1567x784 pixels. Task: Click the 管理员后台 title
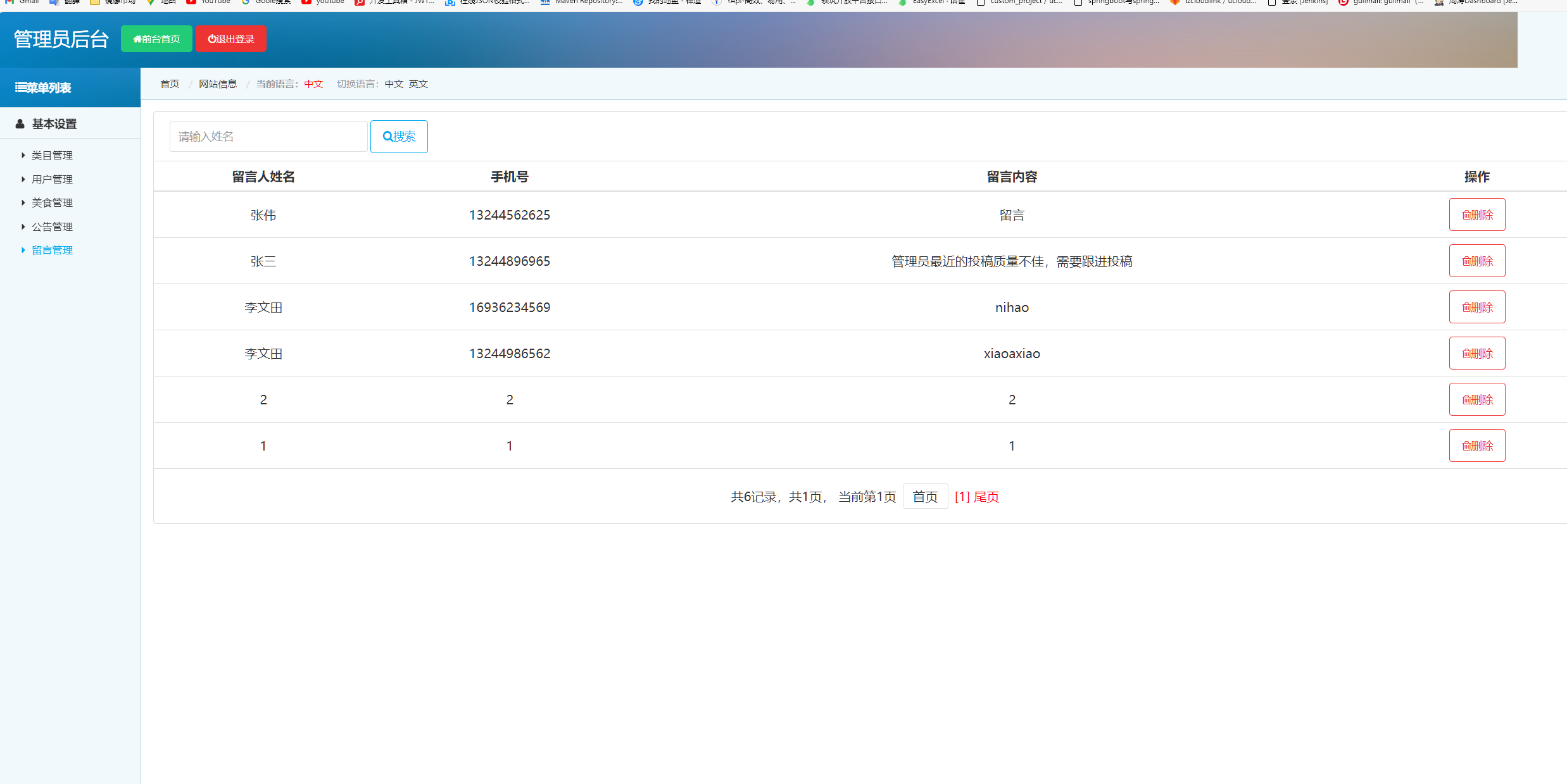61,39
